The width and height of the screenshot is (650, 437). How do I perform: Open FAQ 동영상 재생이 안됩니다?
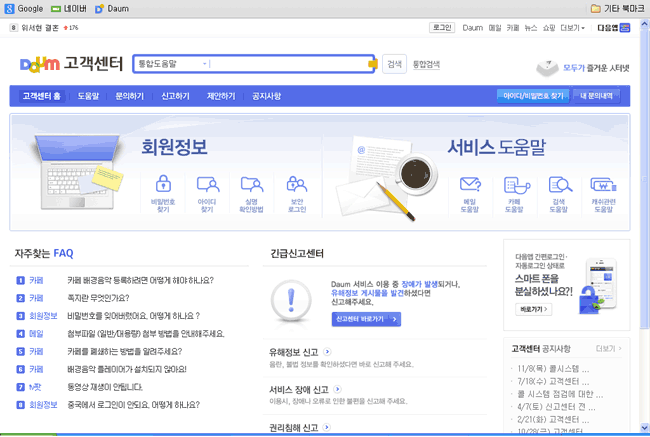[105, 387]
